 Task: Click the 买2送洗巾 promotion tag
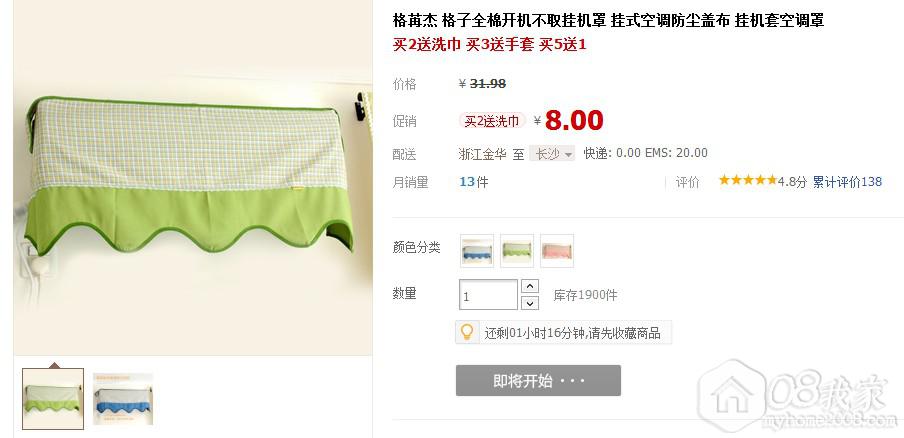point(492,121)
